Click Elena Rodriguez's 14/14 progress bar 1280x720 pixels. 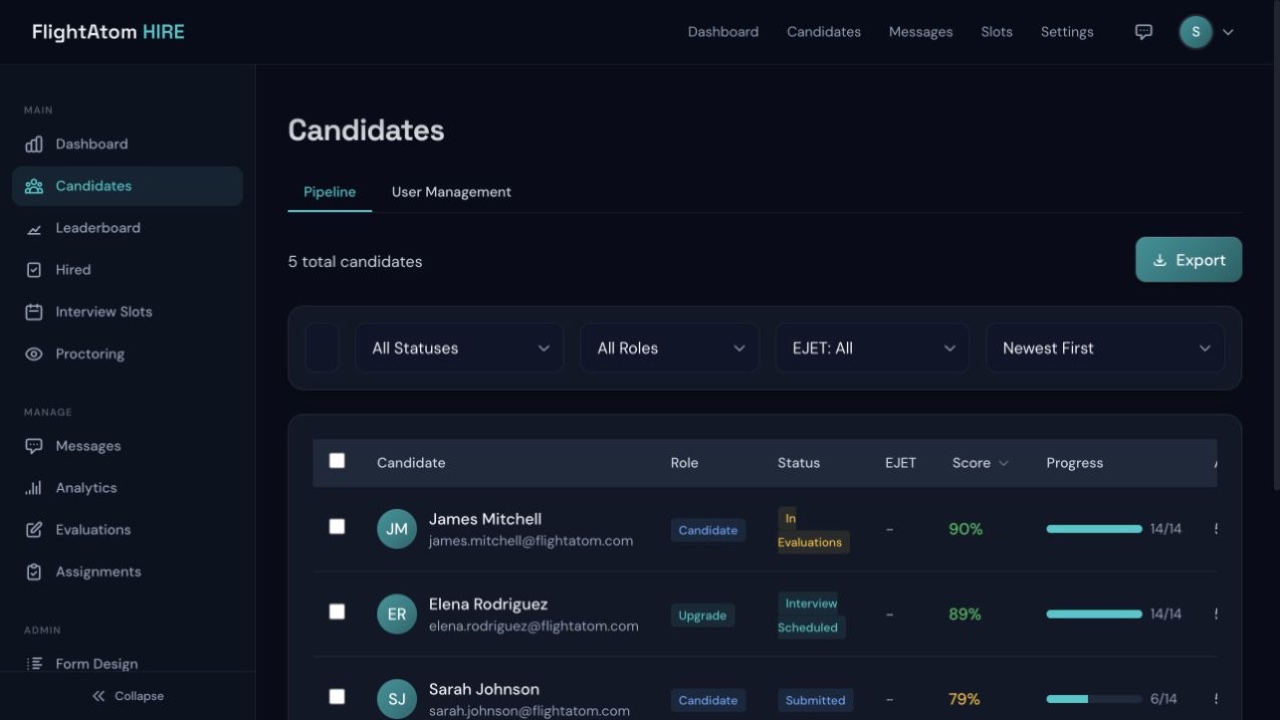click(x=1094, y=614)
